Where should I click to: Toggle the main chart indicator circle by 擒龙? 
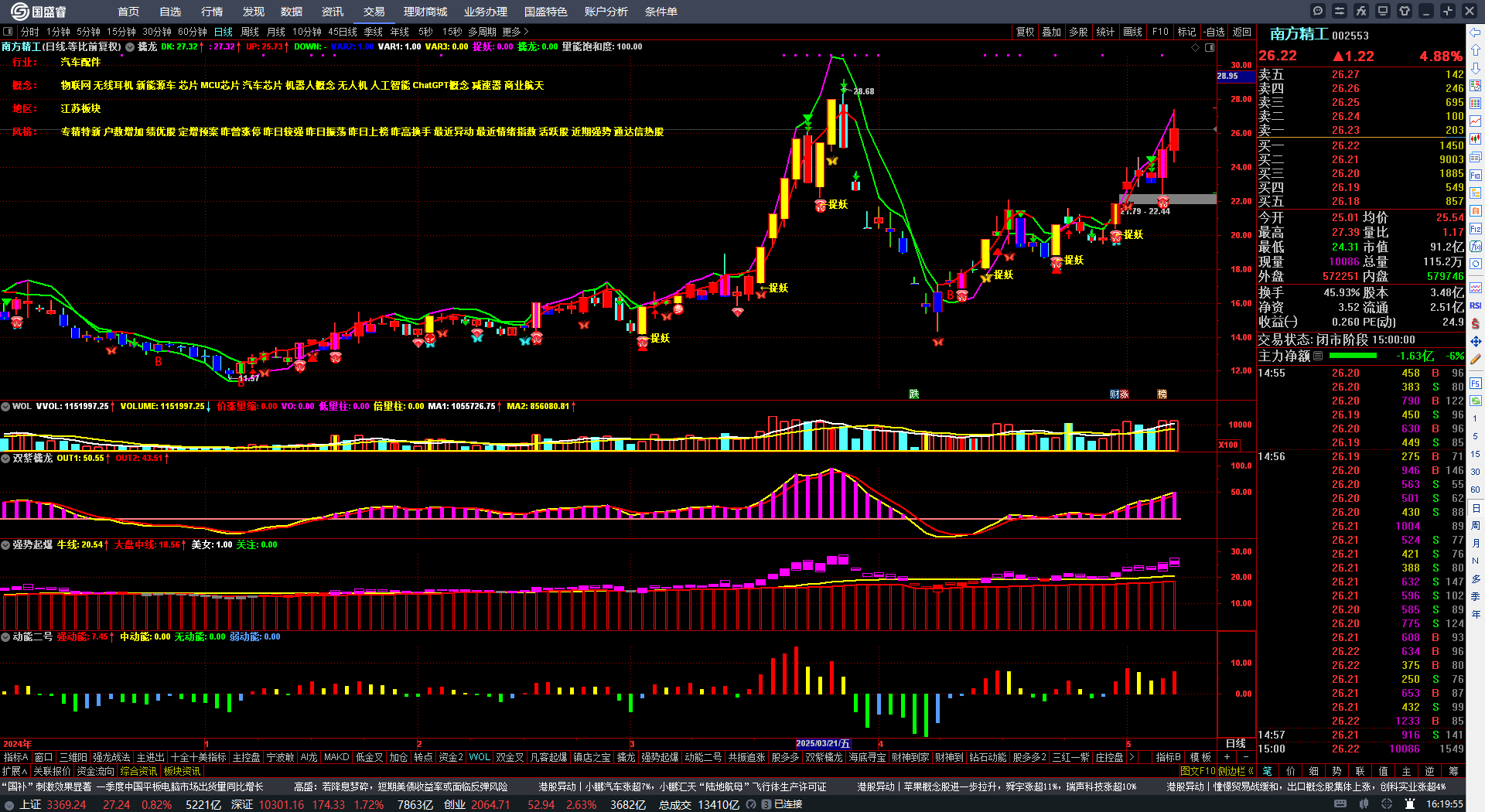click(130, 46)
